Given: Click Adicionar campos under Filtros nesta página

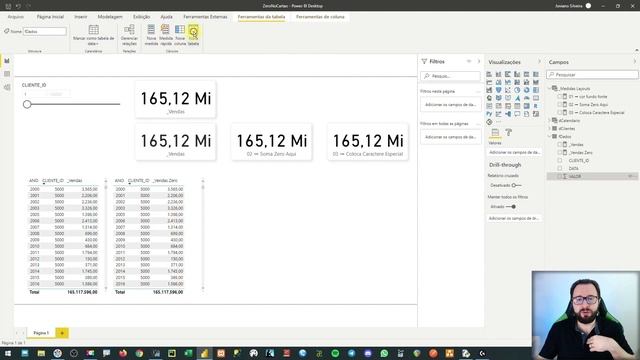Looking at the screenshot, I should click(451, 105).
